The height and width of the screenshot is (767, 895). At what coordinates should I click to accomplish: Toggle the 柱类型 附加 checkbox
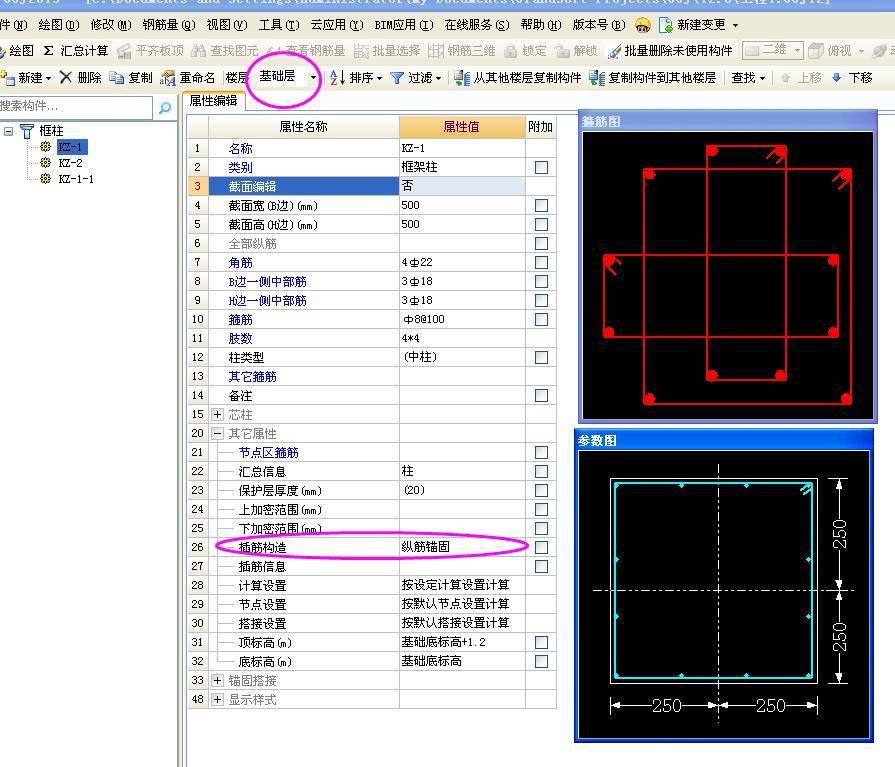tap(541, 357)
